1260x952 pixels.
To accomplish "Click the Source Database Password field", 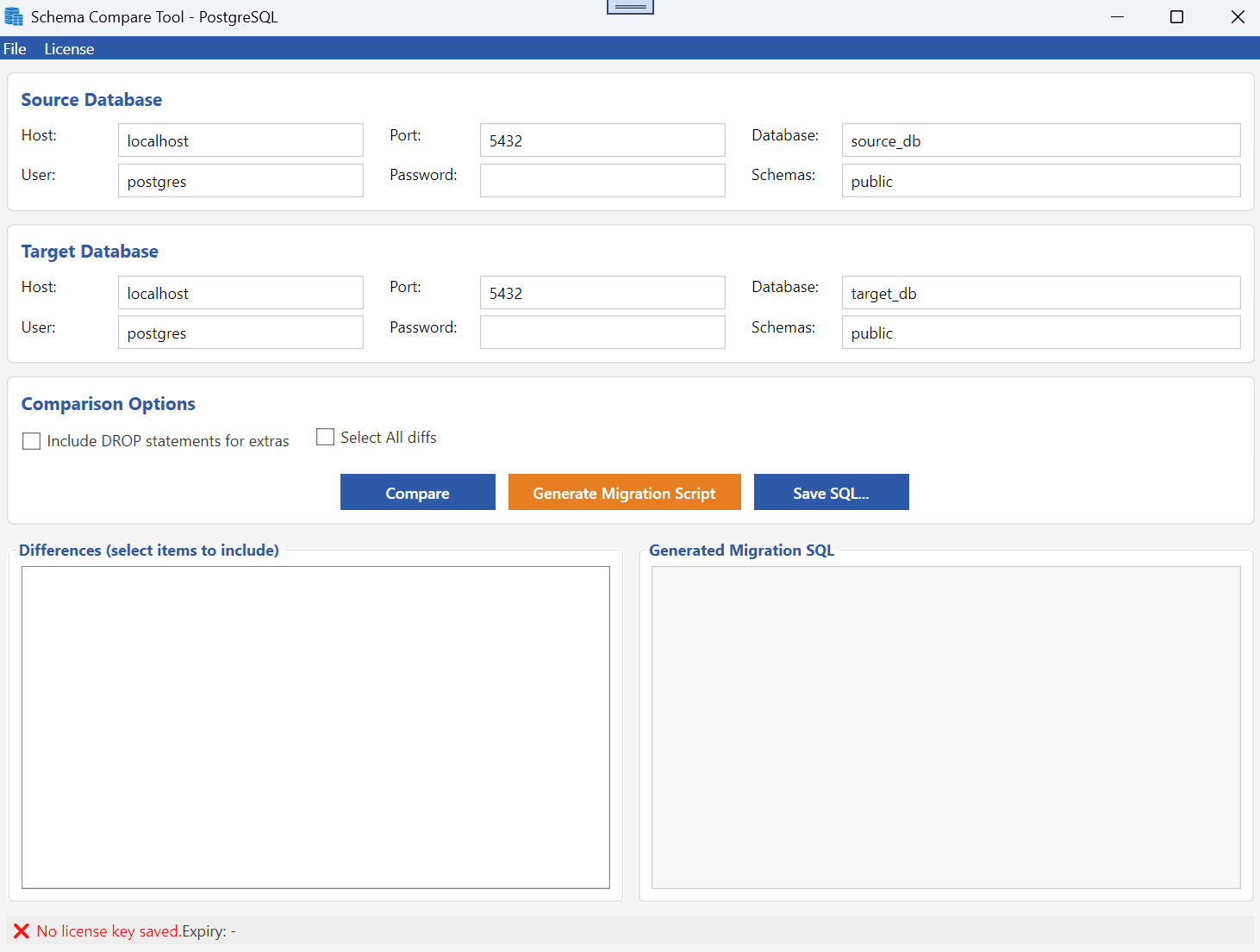I will tap(602, 181).
